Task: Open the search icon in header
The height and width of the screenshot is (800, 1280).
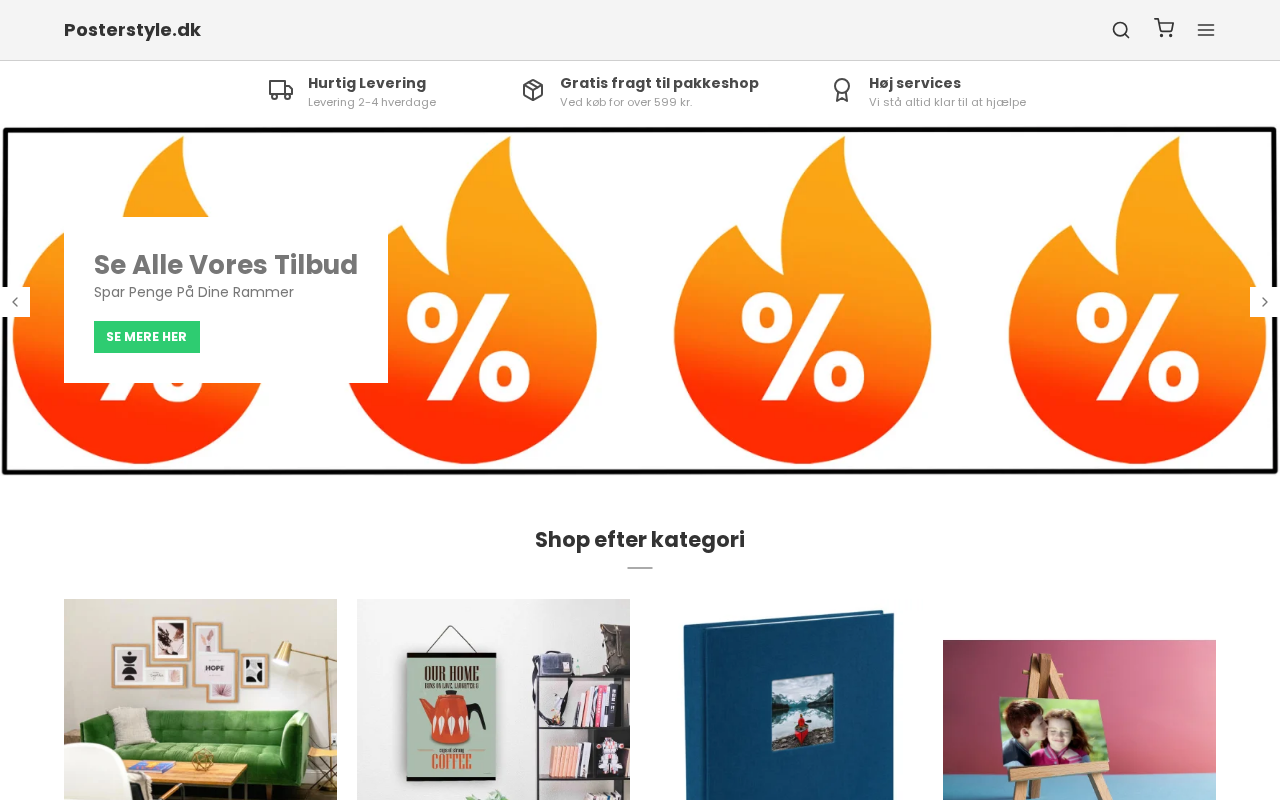Action: (x=1121, y=30)
